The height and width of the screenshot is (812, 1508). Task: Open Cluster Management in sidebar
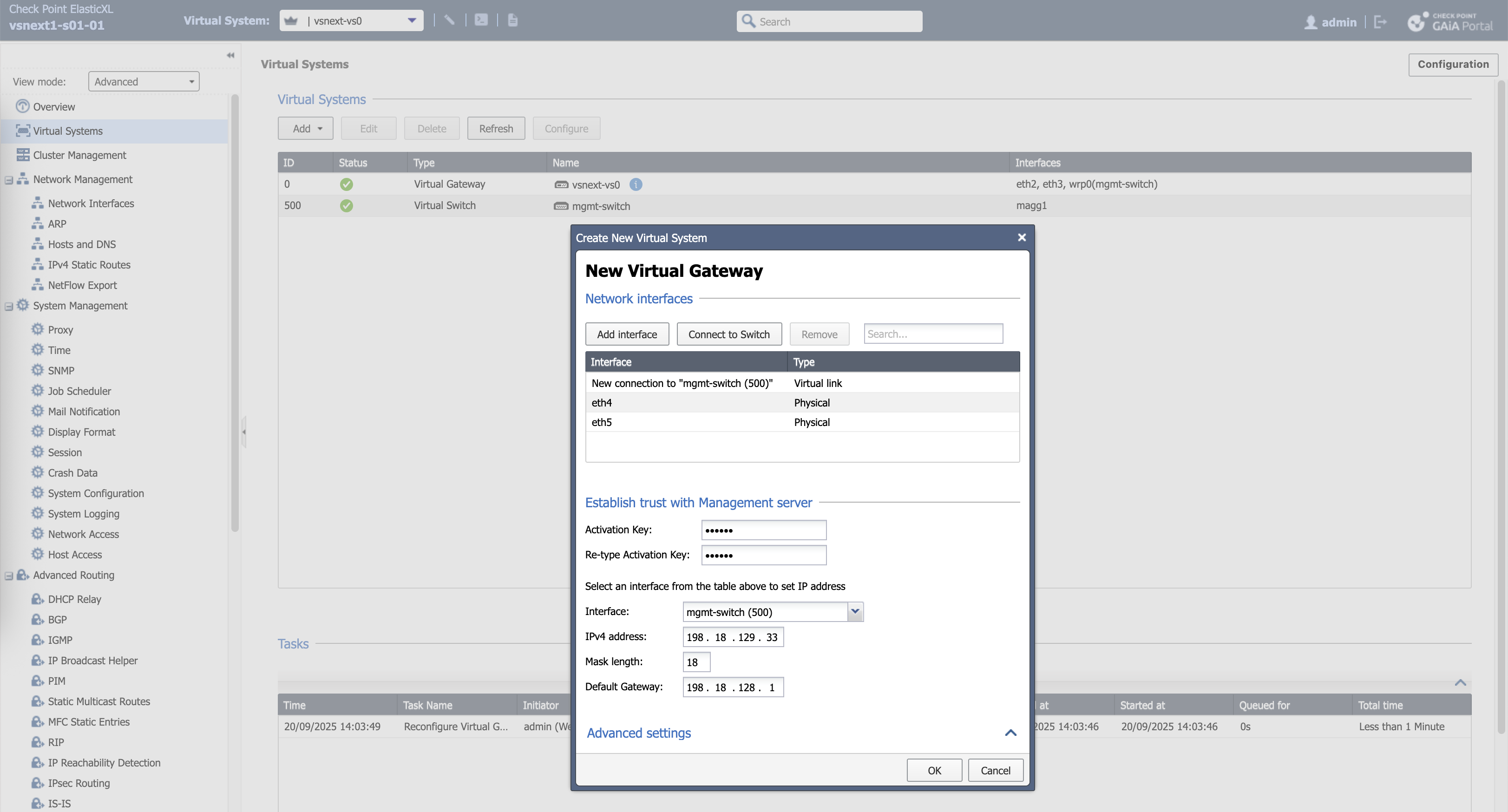pos(79,155)
